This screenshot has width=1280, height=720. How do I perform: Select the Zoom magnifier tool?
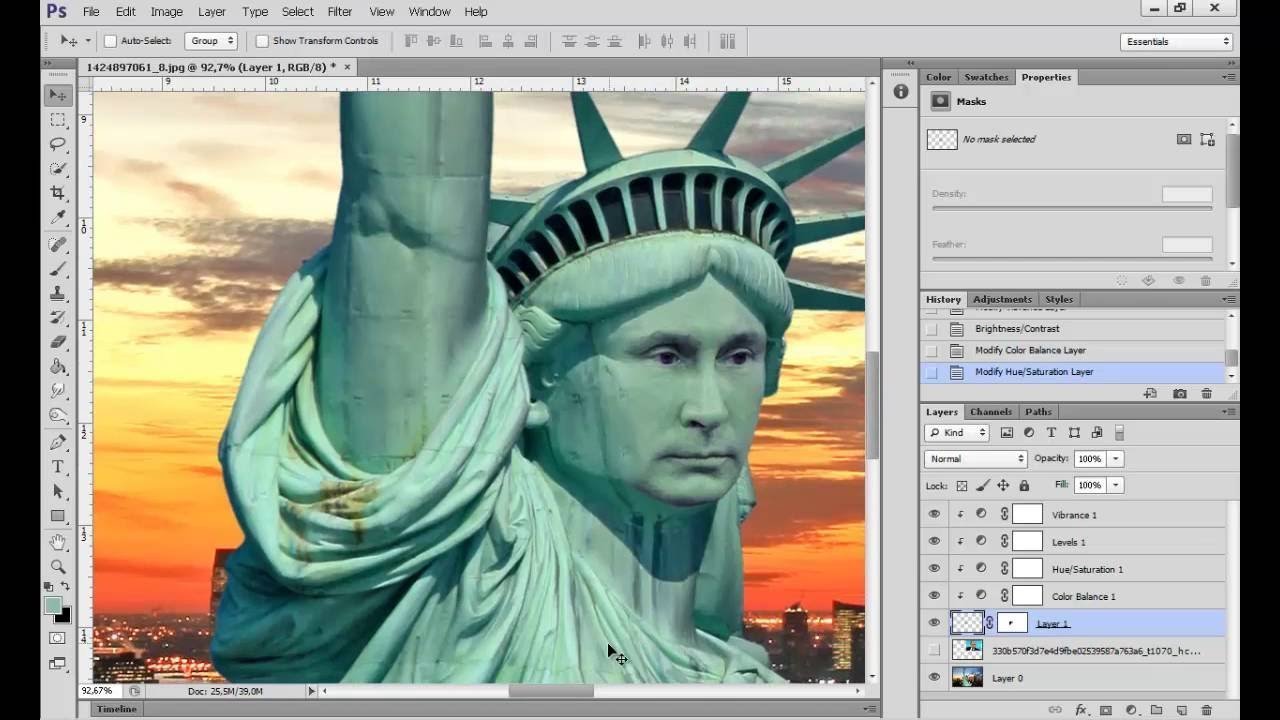coord(58,567)
